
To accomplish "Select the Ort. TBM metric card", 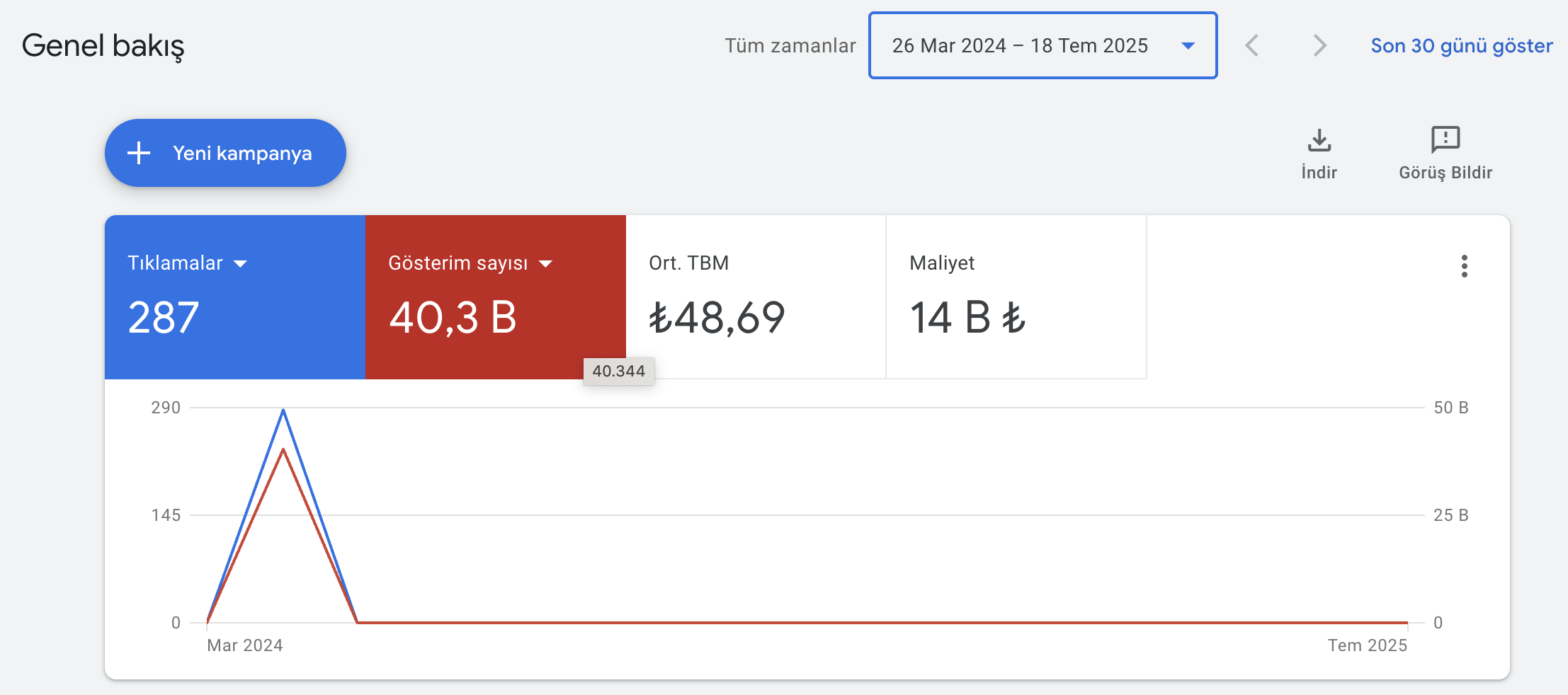I will point(756,297).
